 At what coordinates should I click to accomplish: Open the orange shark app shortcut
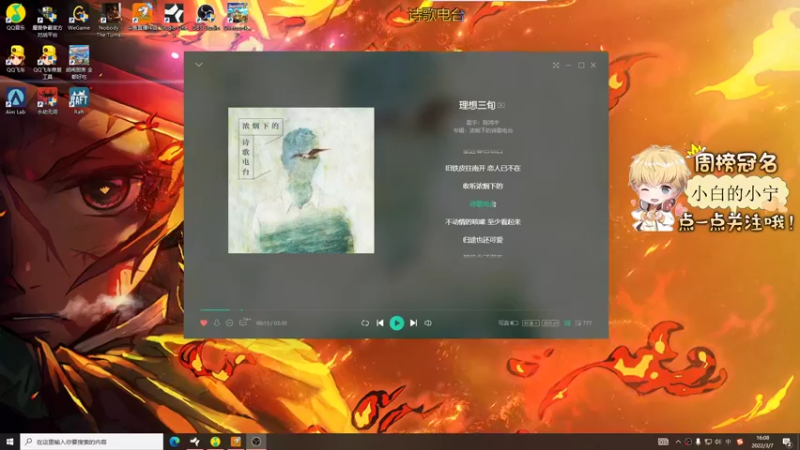[142, 17]
